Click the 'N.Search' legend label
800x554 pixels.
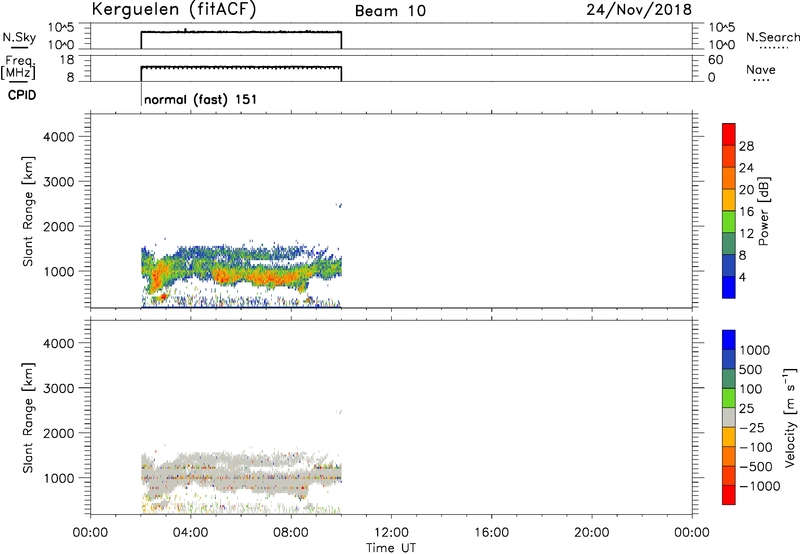click(x=772, y=37)
